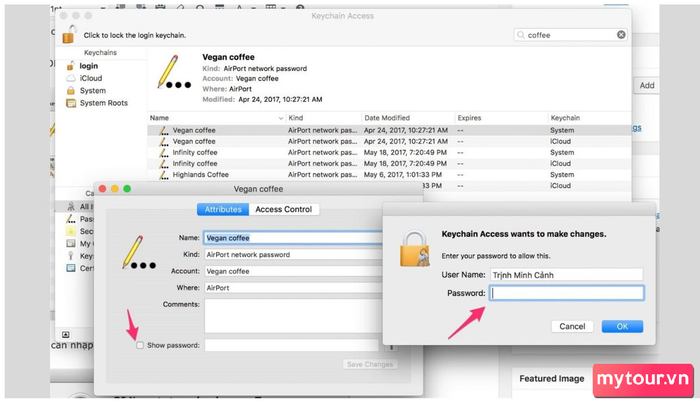Sort list by the Kind column header
The height and width of the screenshot is (405, 700).
click(324, 118)
